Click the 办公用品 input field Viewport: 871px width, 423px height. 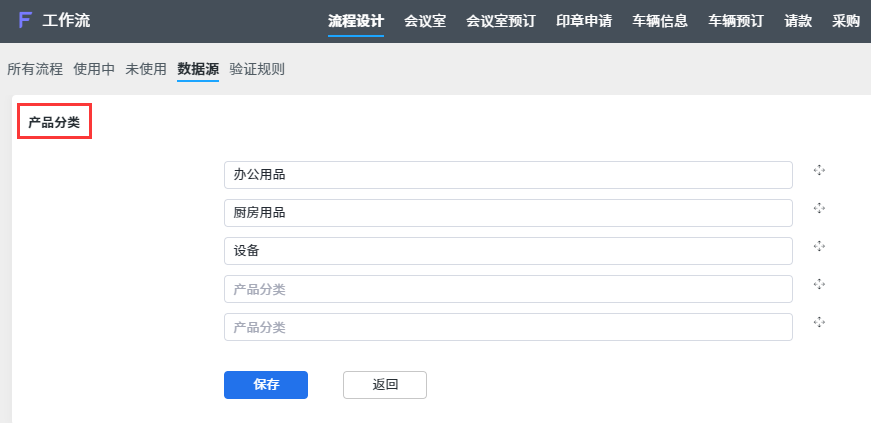(x=508, y=175)
